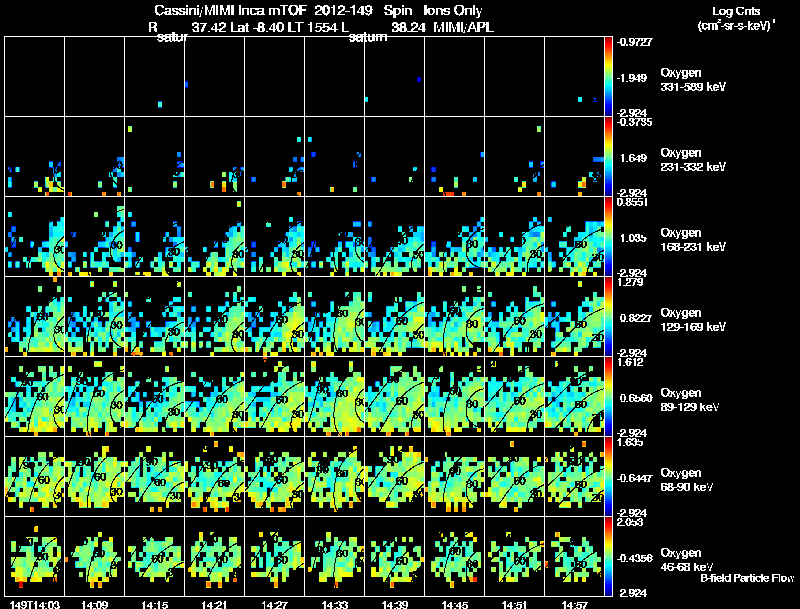
Task: Click the 14:09 panel in Oxygen 168-231 keV row
Action: (x=94, y=237)
